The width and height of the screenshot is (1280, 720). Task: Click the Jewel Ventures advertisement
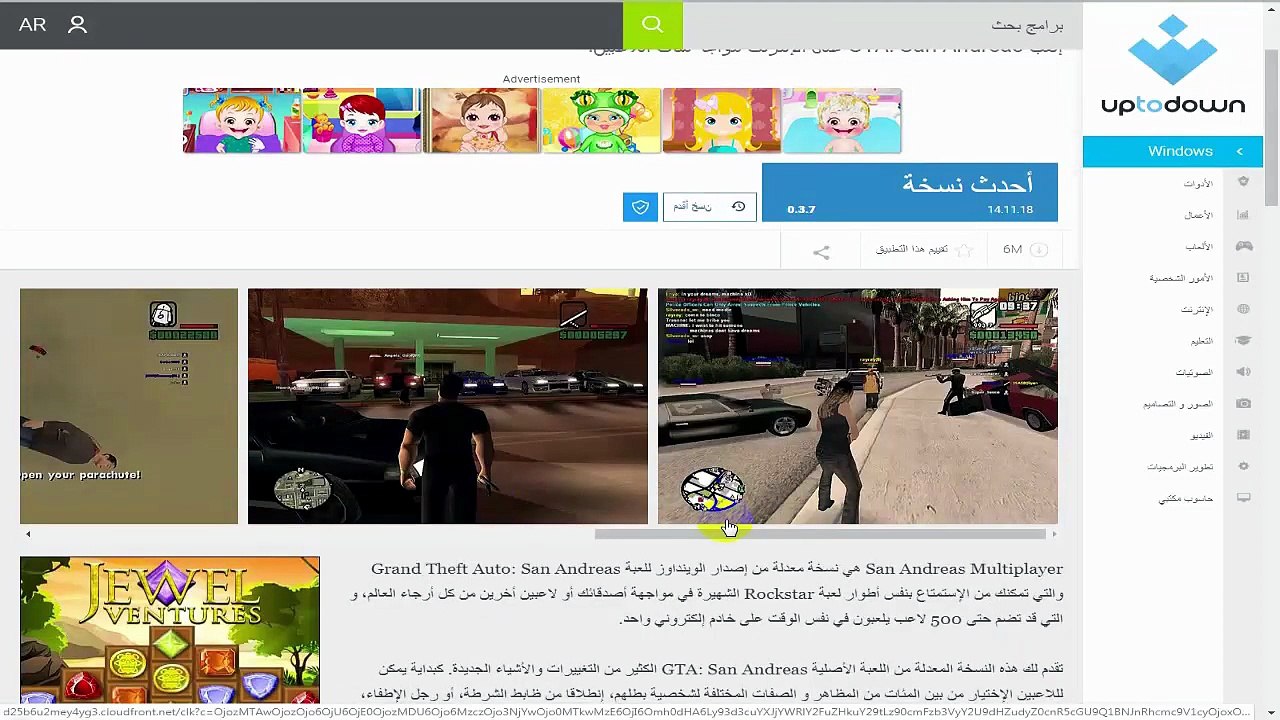[x=170, y=630]
